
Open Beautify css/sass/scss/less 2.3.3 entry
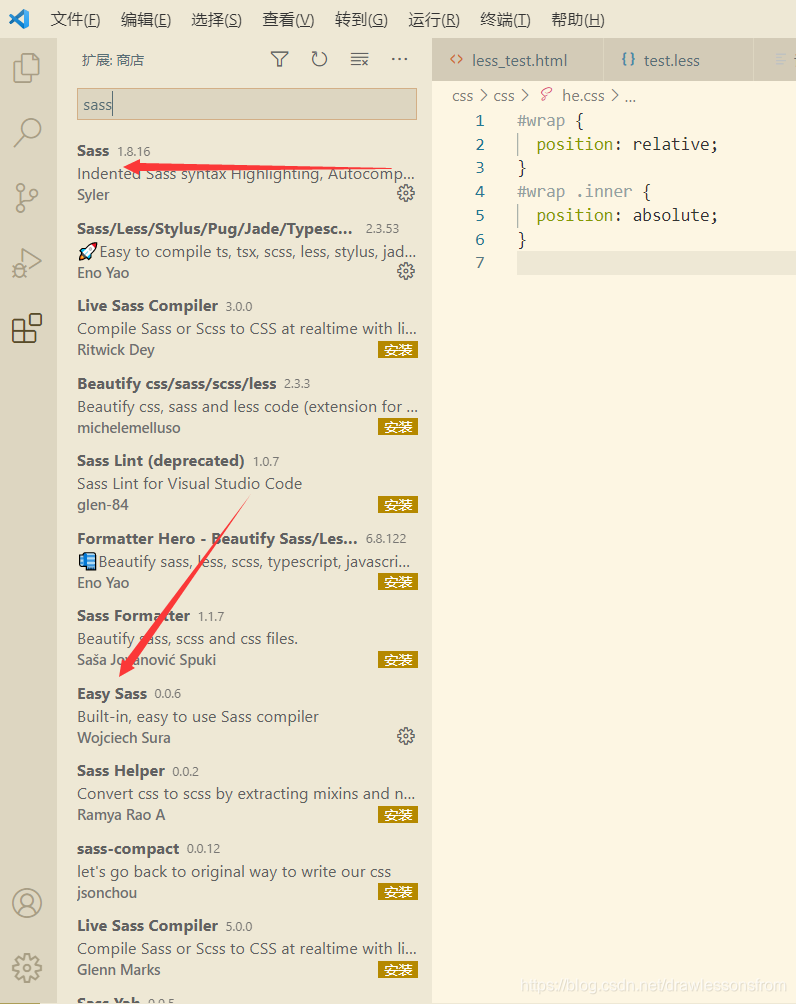(x=247, y=405)
